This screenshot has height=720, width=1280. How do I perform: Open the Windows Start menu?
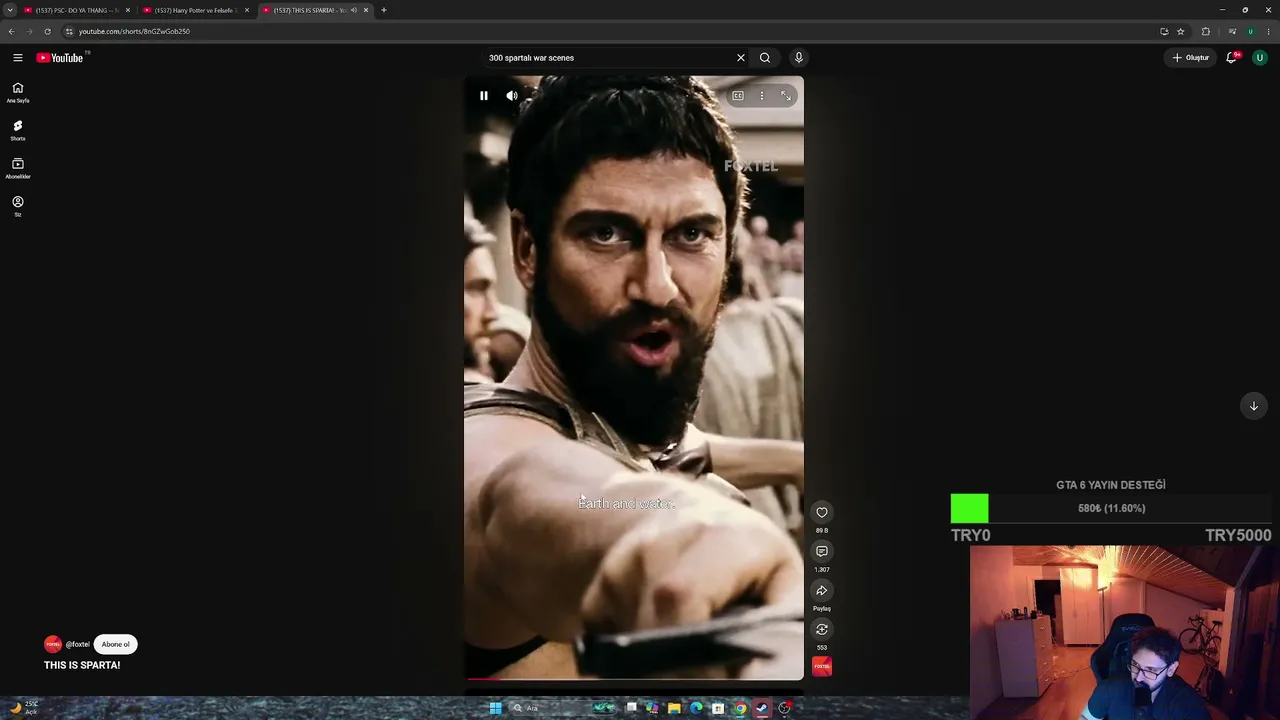(495, 708)
